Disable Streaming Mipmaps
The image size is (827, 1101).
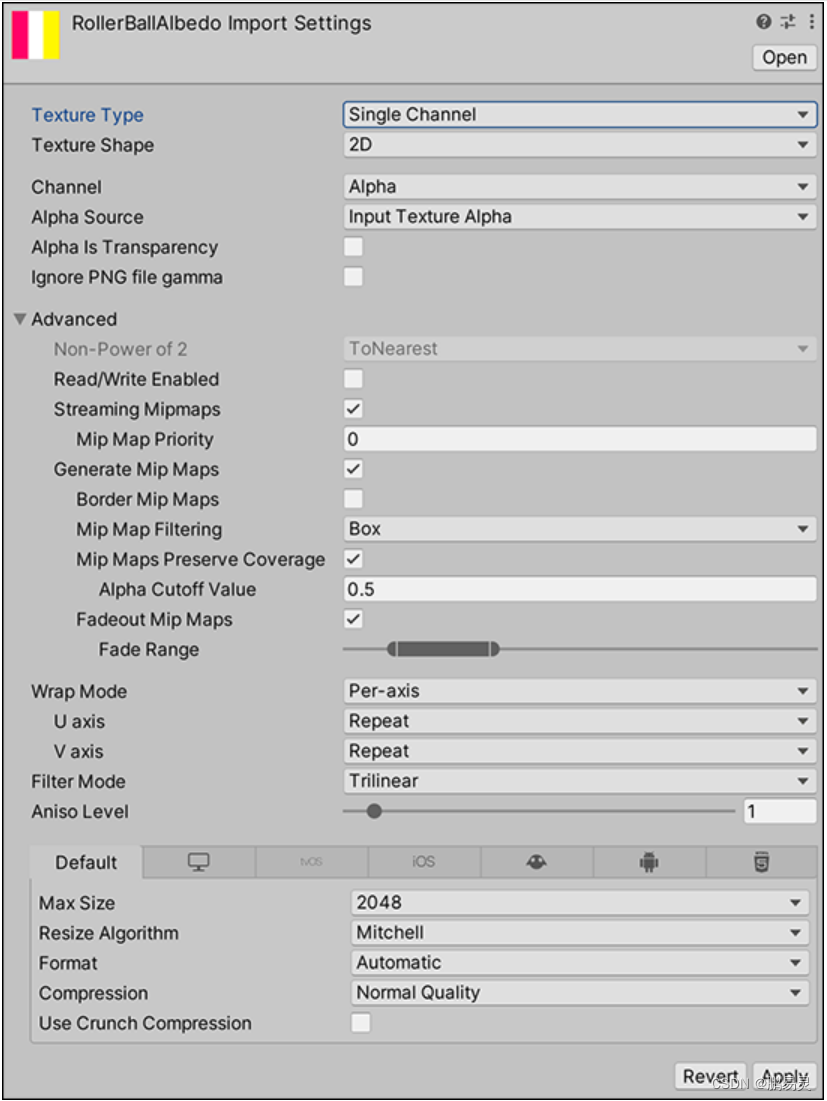coord(353,409)
